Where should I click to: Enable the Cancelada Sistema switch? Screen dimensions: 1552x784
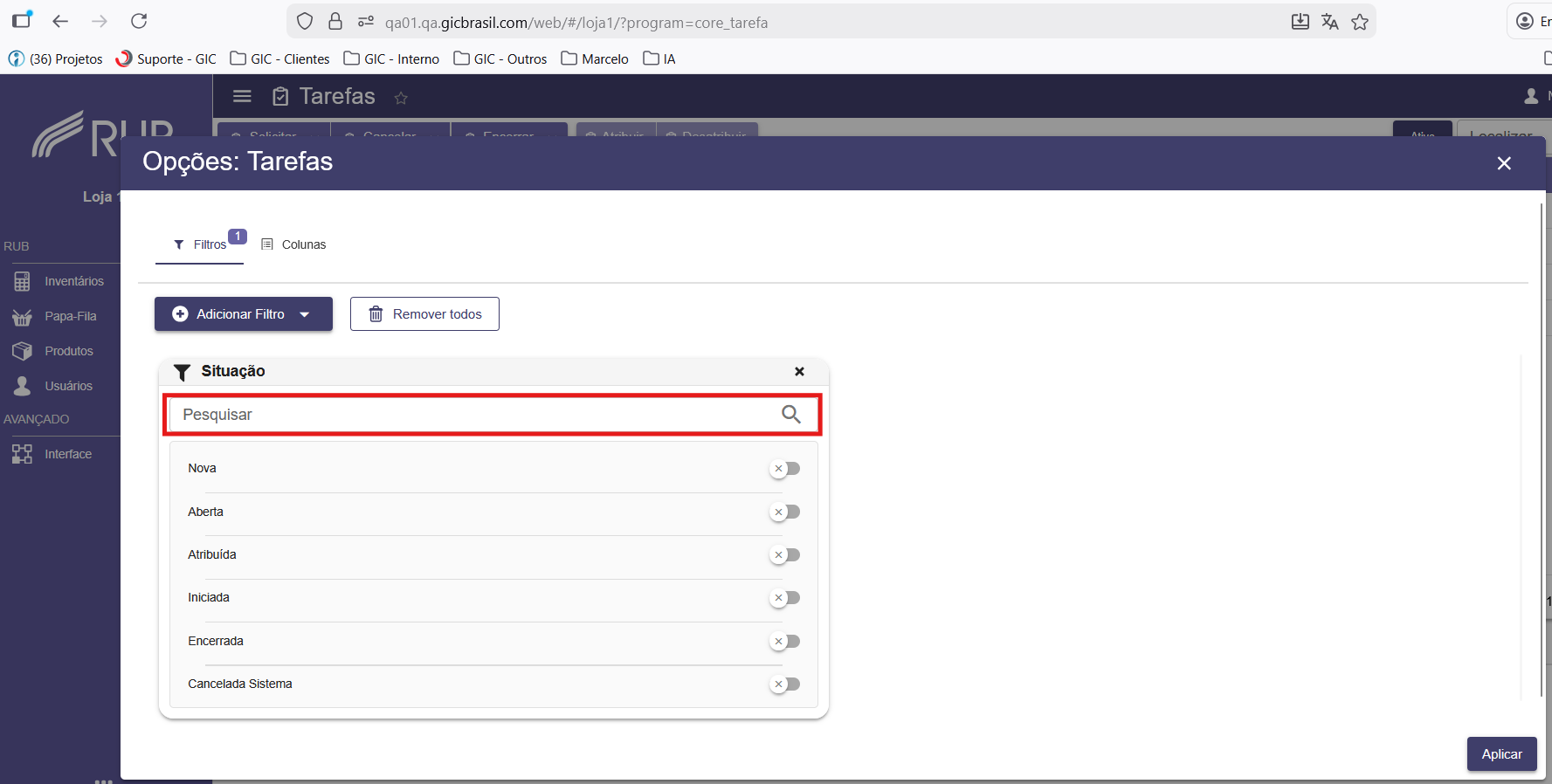785,684
